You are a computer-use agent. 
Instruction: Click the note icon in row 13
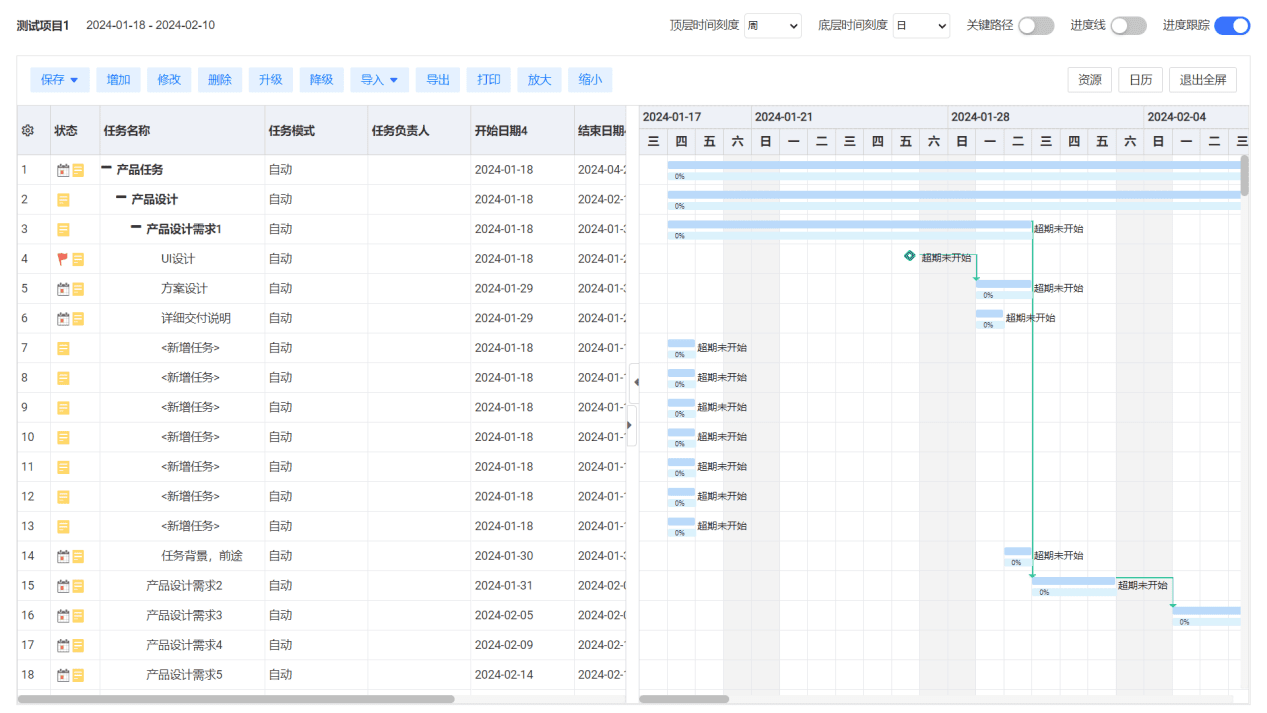coord(63,526)
